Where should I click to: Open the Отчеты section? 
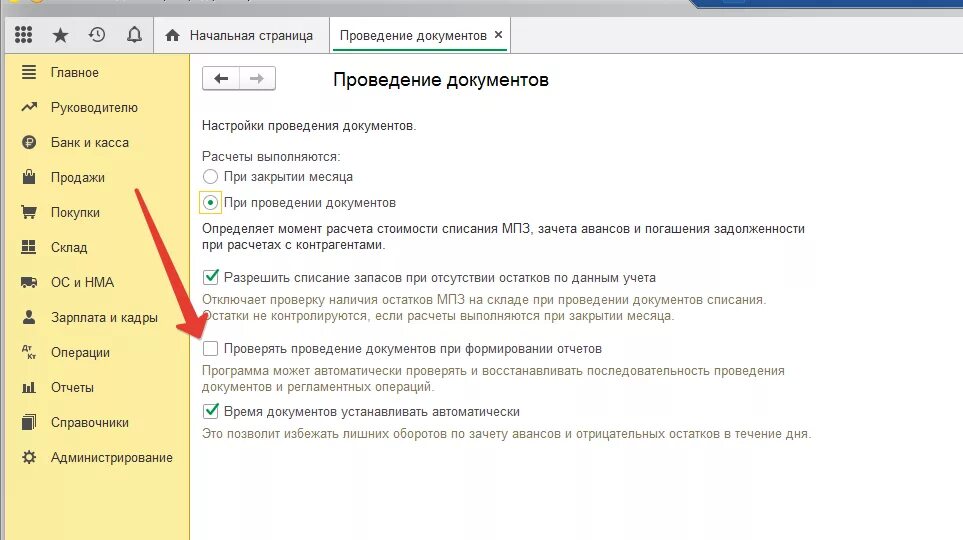[x=72, y=388]
